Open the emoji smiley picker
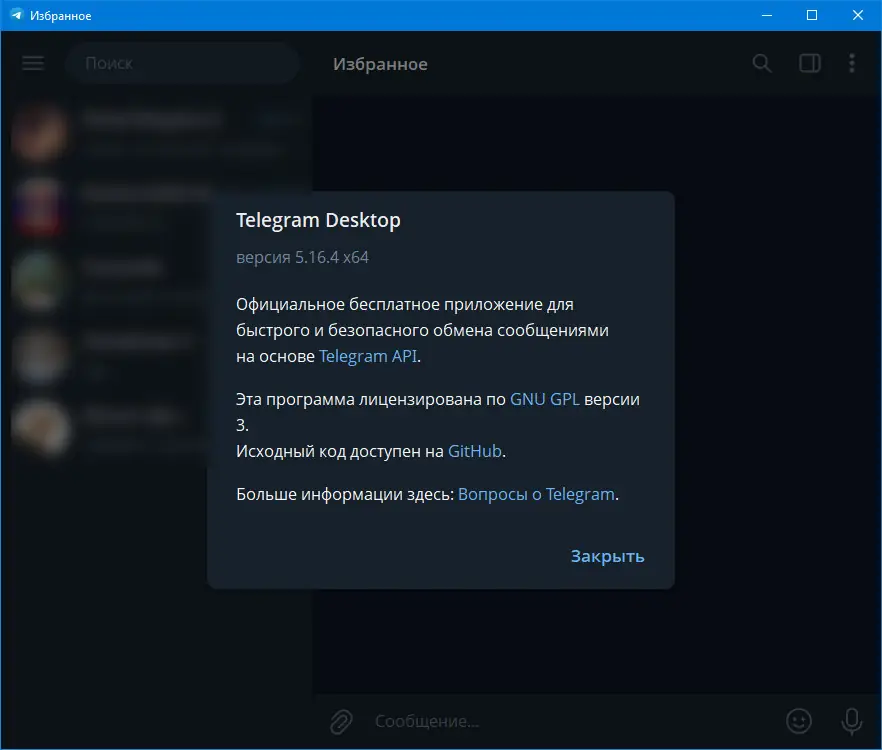This screenshot has height=750, width=882. pyautogui.click(x=798, y=721)
